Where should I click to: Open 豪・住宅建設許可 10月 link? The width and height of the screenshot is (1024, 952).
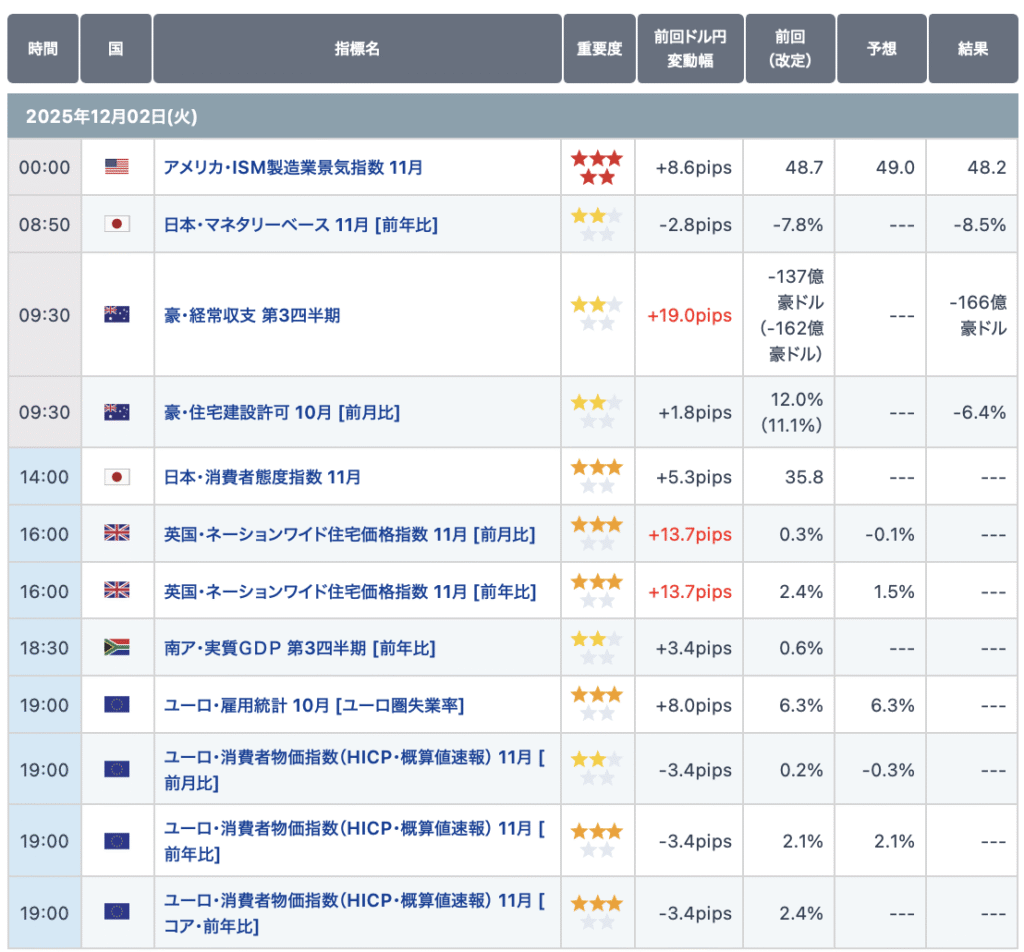click(x=281, y=412)
